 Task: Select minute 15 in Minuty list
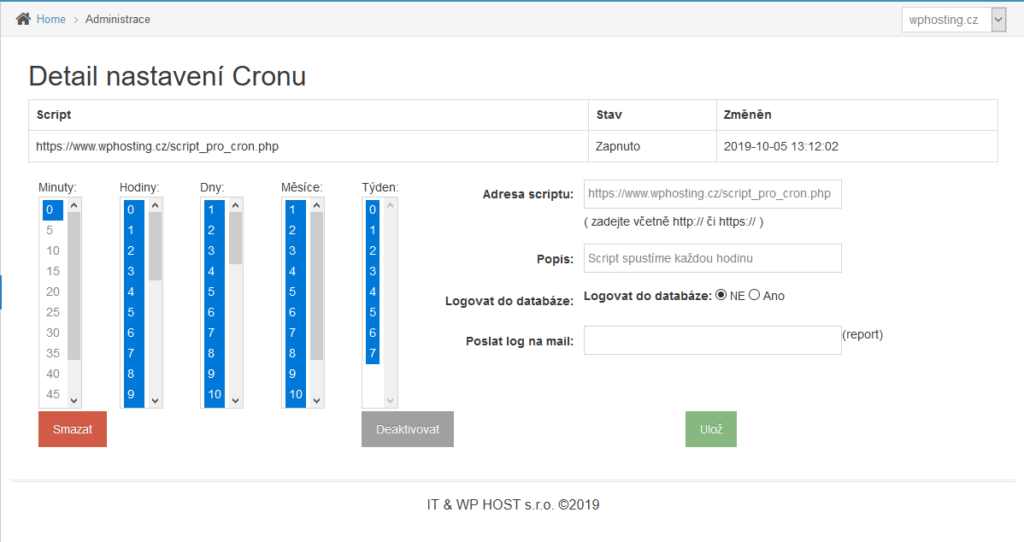53,271
